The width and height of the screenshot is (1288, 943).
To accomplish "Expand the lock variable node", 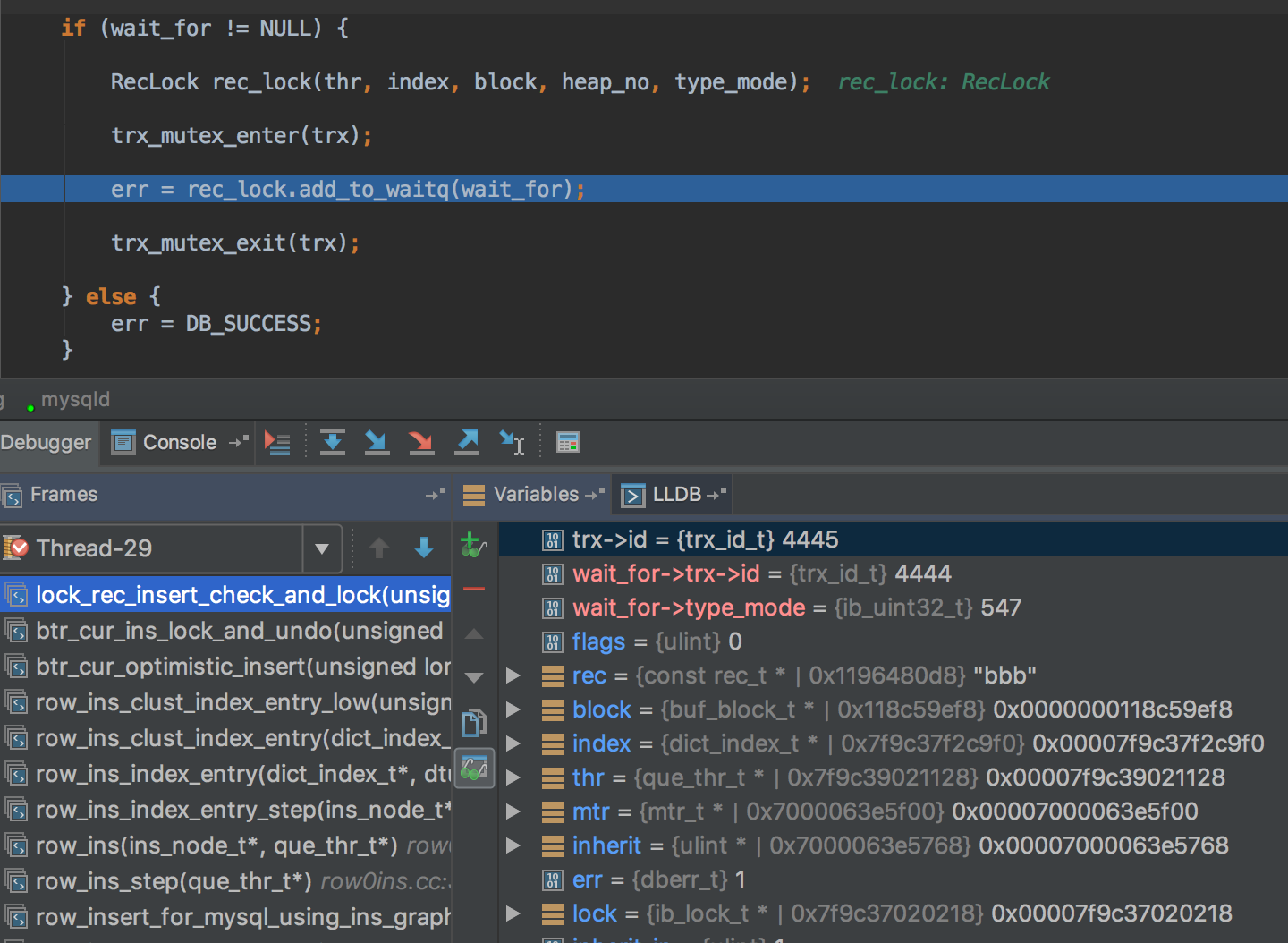I will [513, 913].
